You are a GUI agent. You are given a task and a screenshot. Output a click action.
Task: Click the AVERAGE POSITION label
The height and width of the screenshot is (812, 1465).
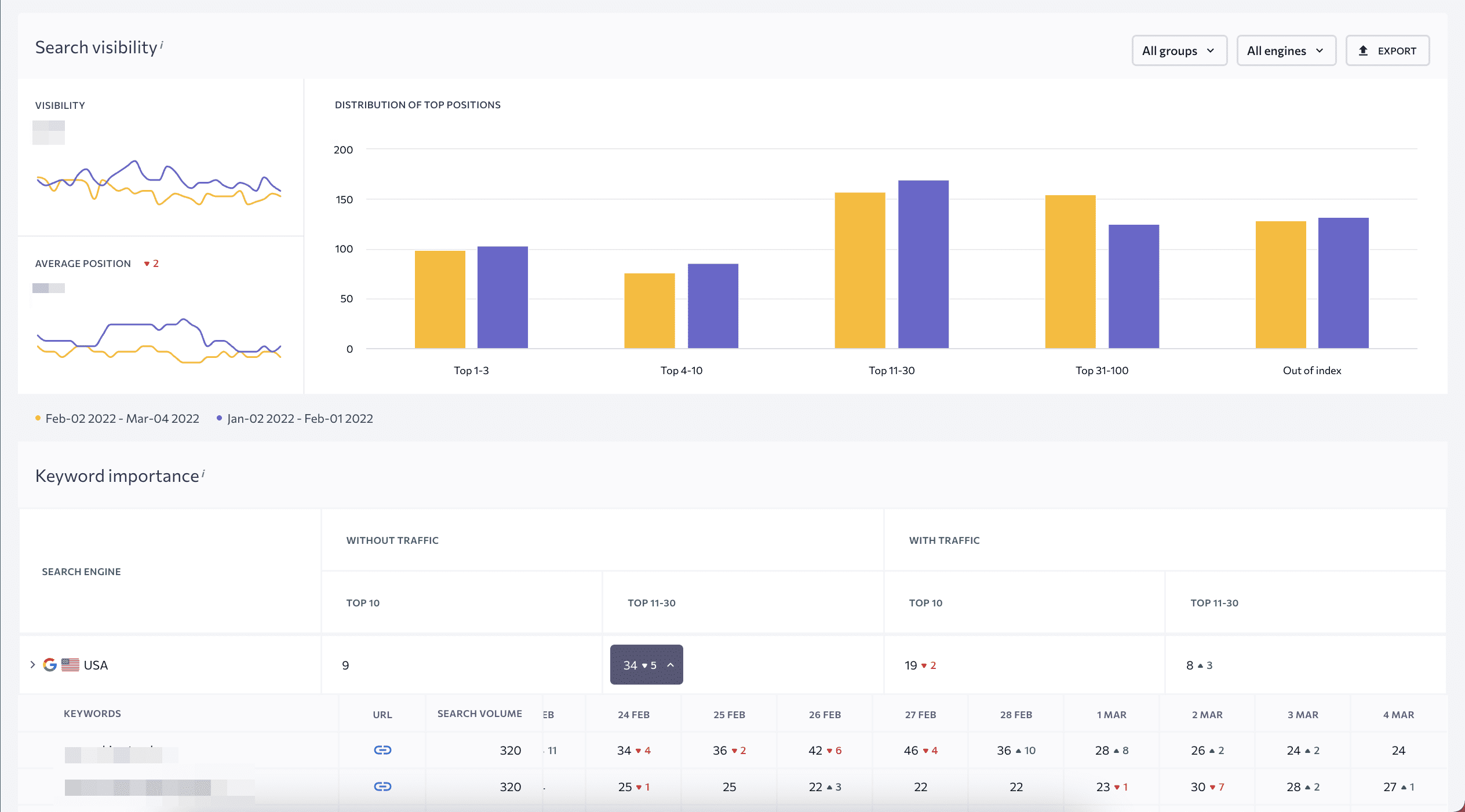pos(83,264)
